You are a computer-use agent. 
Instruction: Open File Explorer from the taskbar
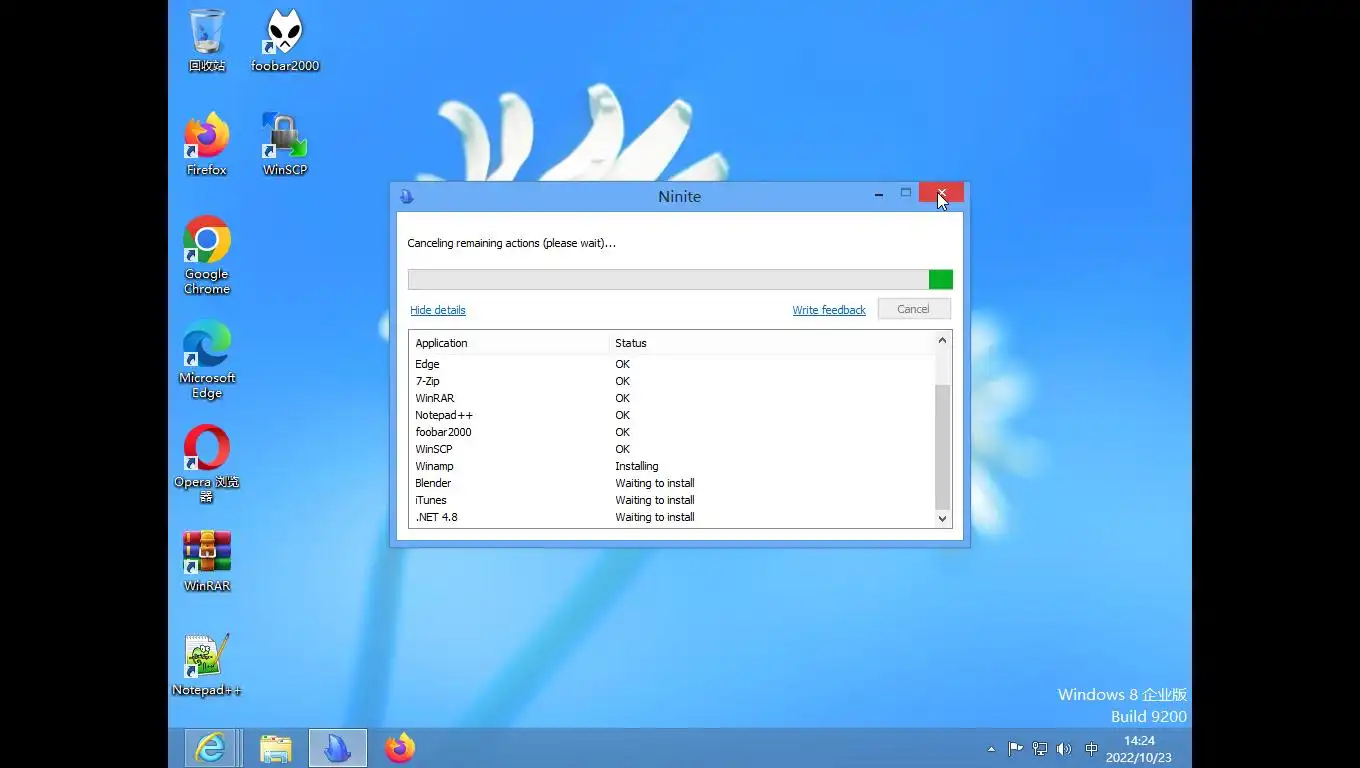(276, 748)
